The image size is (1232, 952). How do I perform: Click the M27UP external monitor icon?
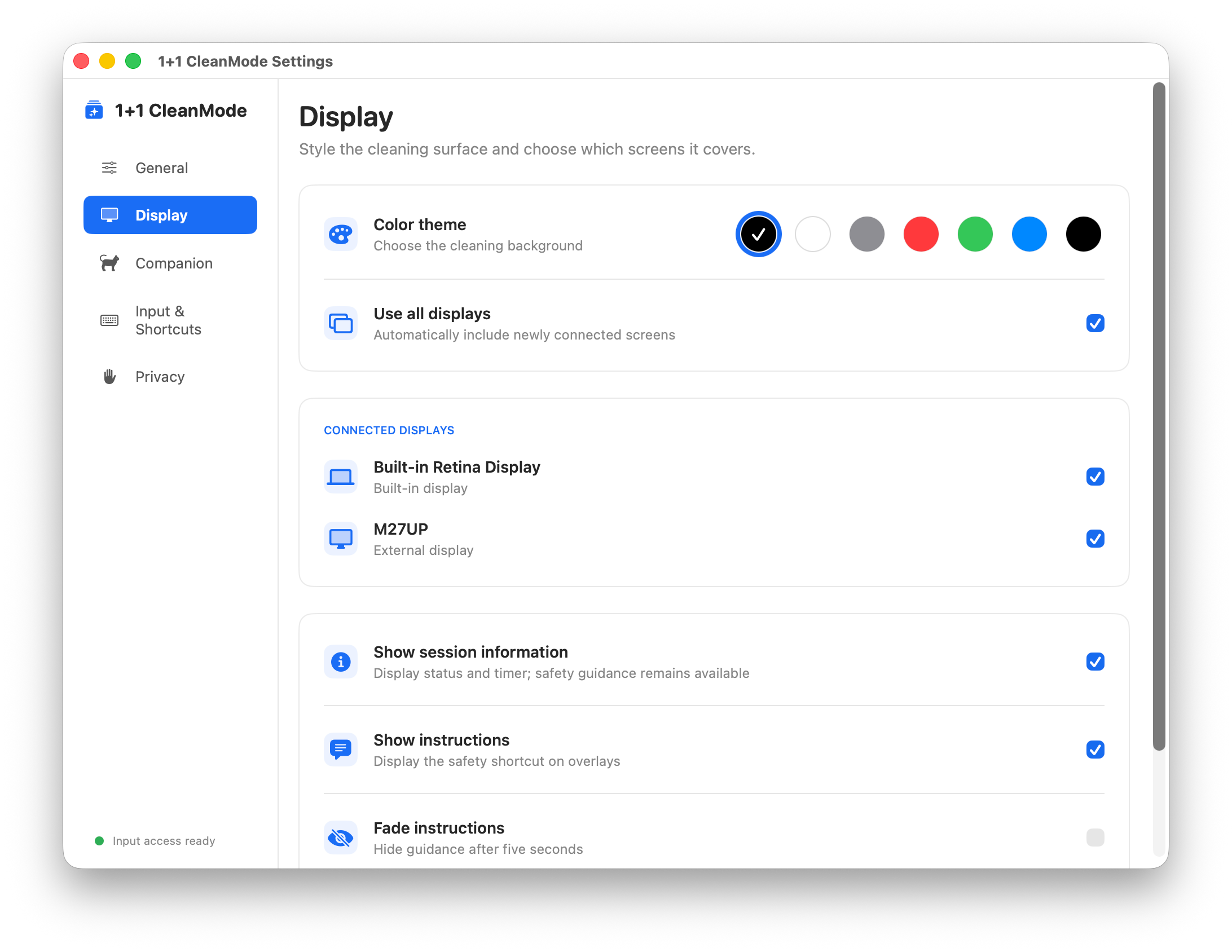pos(341,539)
